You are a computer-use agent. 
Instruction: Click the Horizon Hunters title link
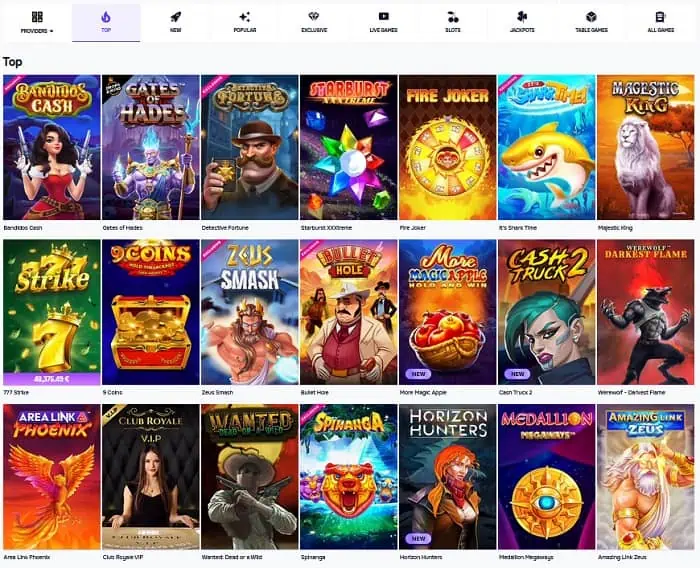pyautogui.click(x=421, y=557)
